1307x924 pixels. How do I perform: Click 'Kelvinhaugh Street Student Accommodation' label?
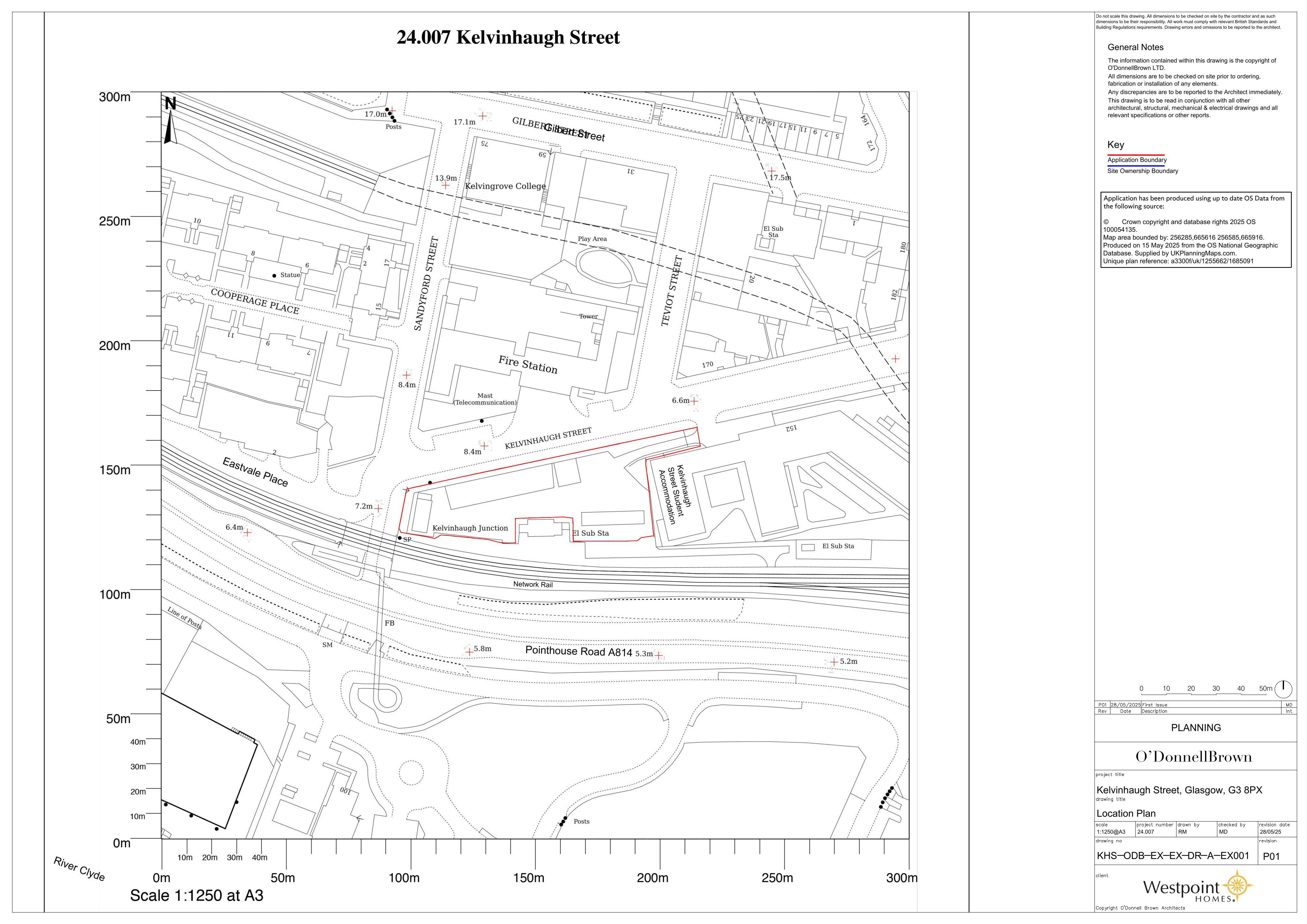(x=675, y=495)
